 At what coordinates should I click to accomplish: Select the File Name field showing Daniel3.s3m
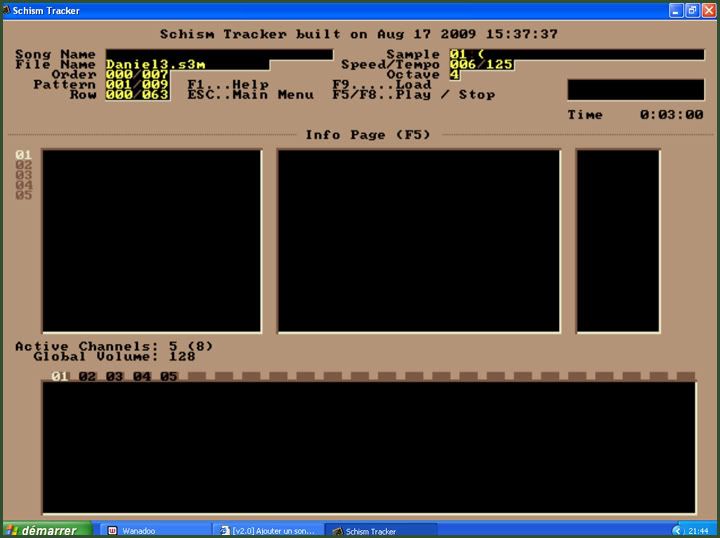(x=187, y=65)
